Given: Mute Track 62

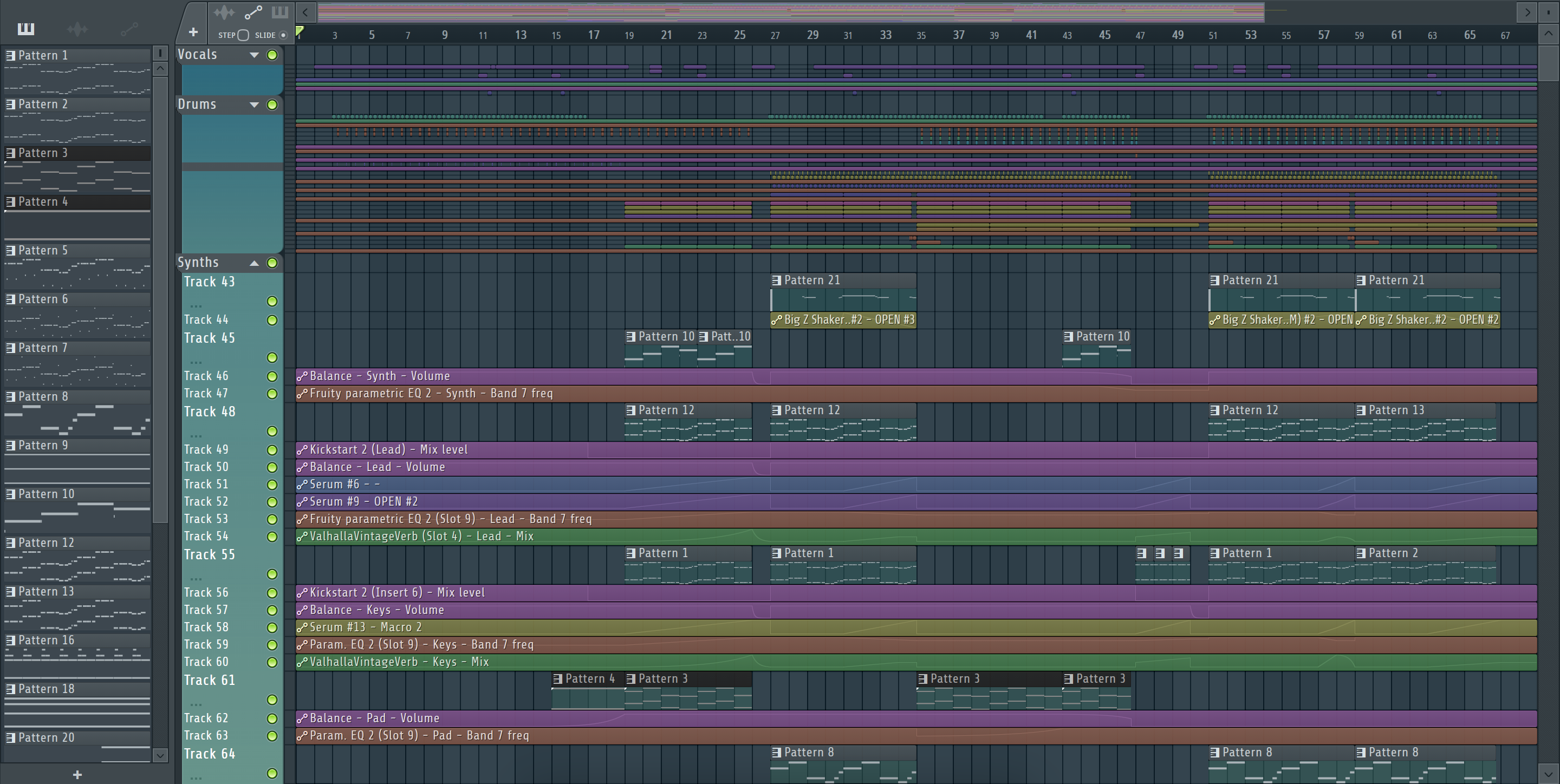Looking at the screenshot, I should coord(272,718).
